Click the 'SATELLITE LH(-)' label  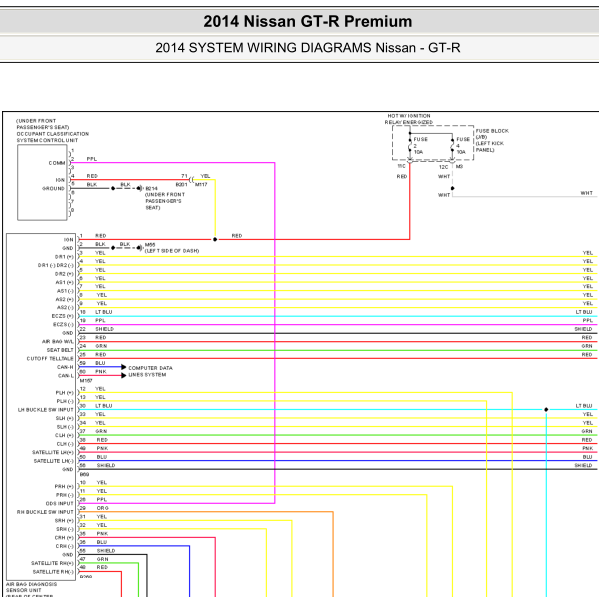coord(53,461)
